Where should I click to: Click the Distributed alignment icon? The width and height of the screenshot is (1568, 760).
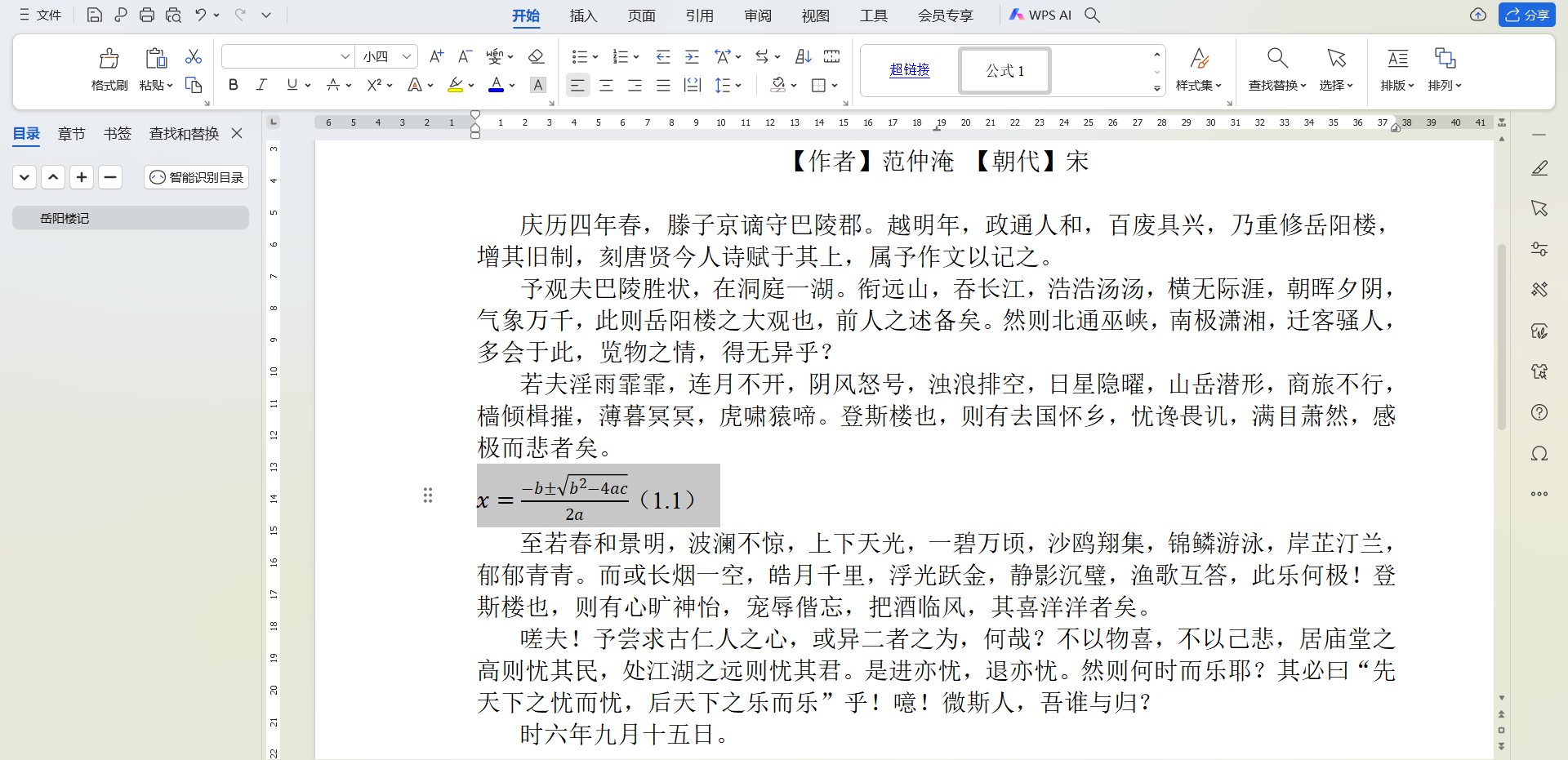(x=693, y=85)
